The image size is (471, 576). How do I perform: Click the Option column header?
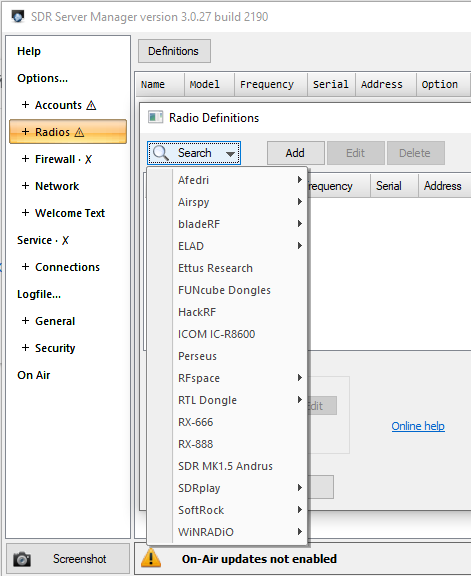point(443,84)
